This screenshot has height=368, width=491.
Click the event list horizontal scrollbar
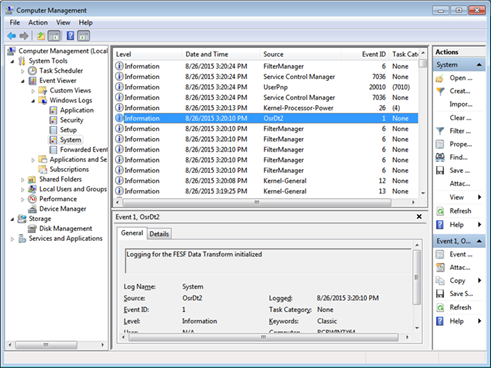pyautogui.click(x=257, y=202)
